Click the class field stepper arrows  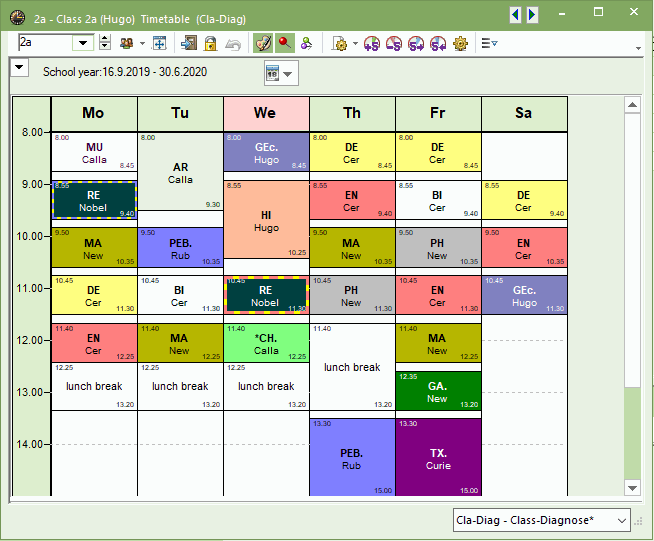pyautogui.click(x=105, y=43)
